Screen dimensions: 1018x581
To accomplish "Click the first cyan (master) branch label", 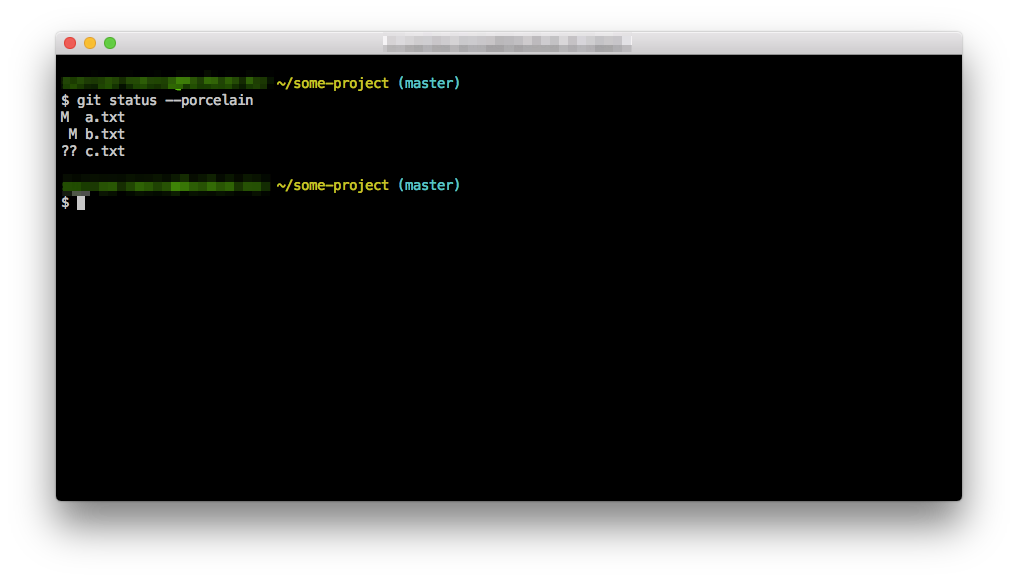I will pyautogui.click(x=429, y=83).
